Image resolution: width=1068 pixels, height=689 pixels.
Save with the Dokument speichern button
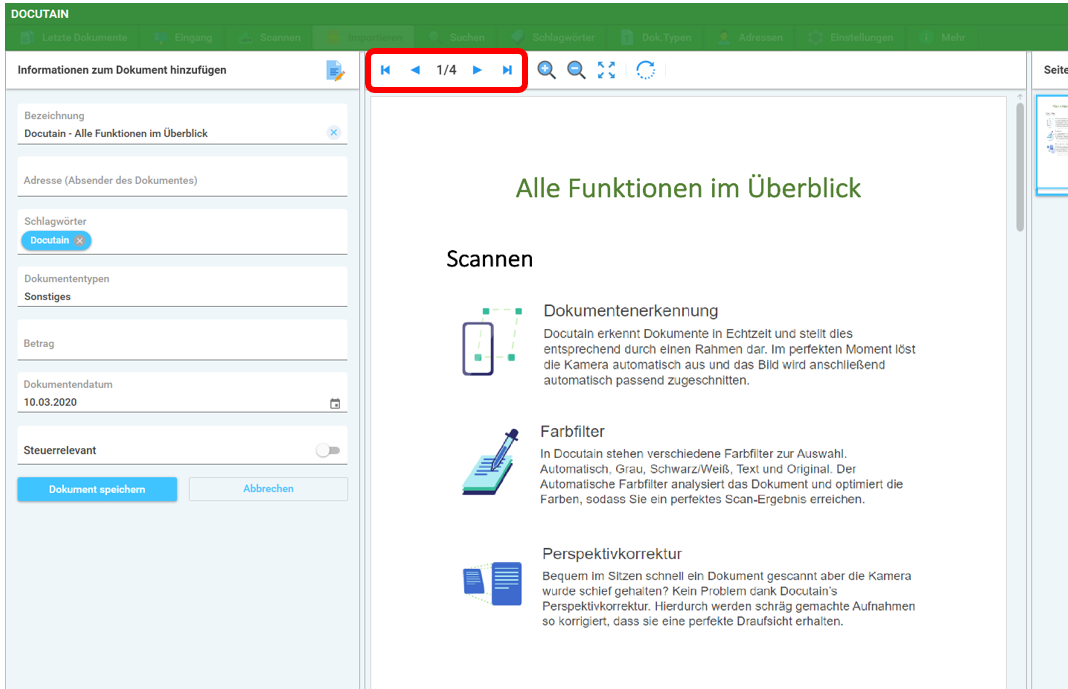tap(97, 489)
